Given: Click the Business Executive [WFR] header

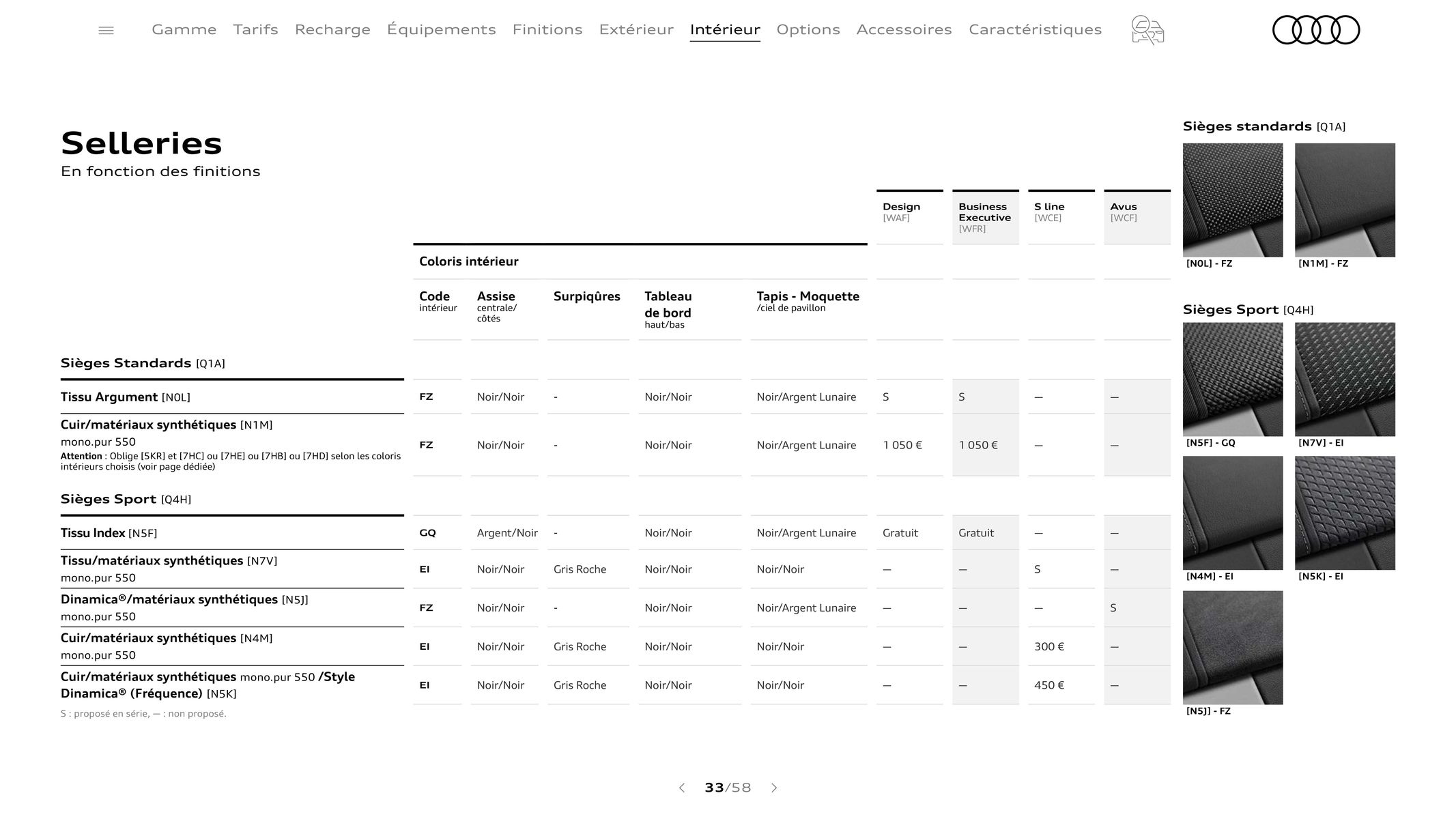Looking at the screenshot, I should coord(986,217).
